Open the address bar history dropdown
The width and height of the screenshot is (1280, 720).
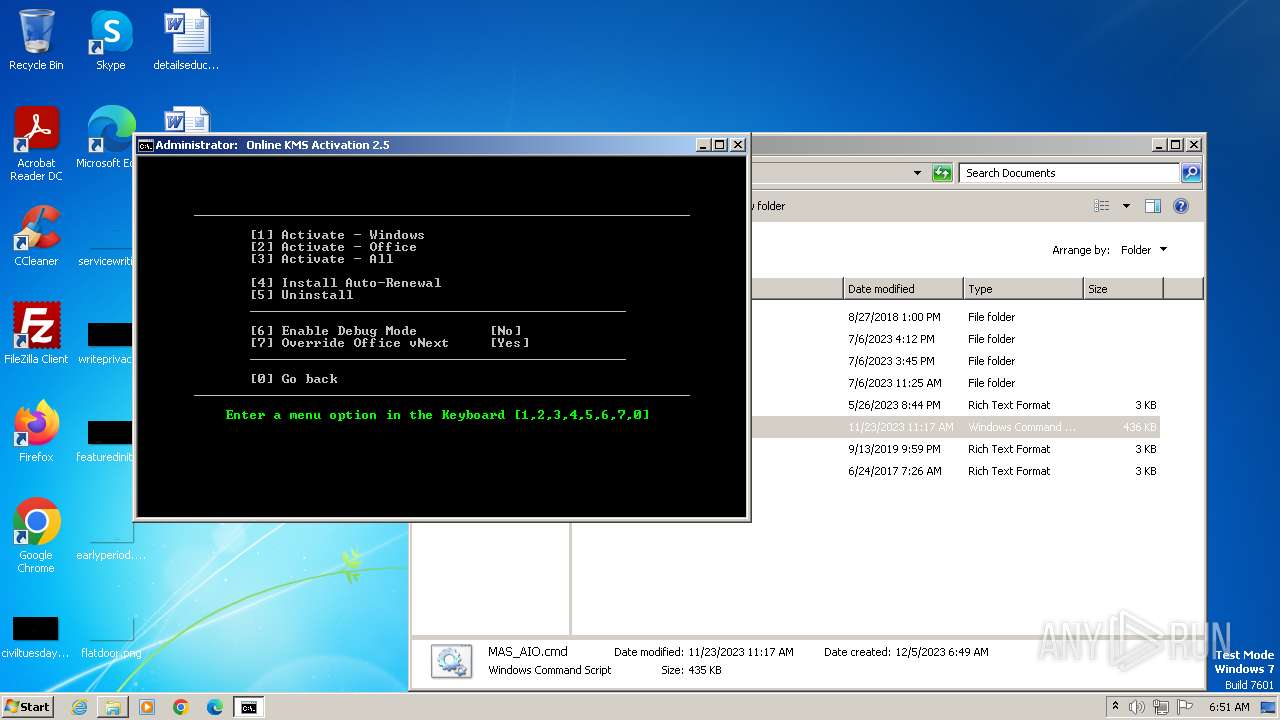(917, 173)
